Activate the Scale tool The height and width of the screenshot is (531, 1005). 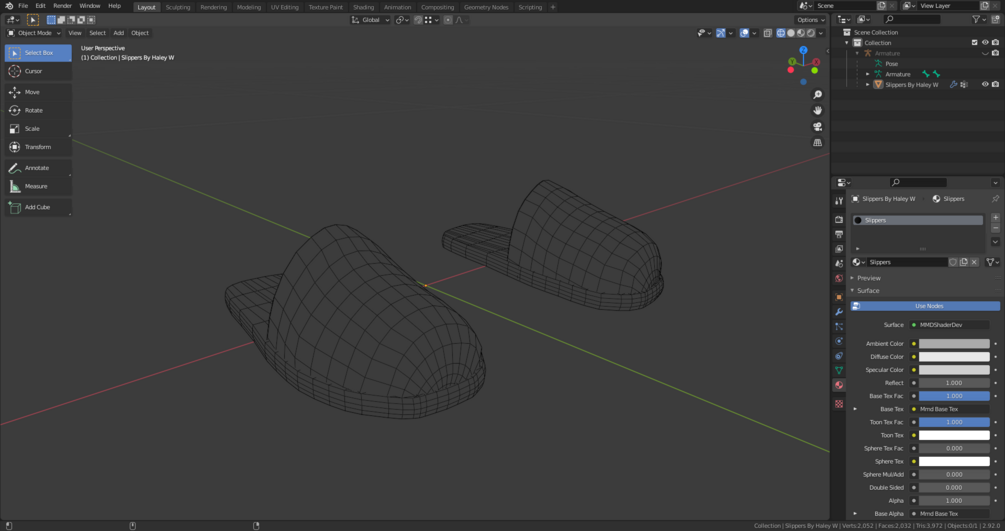(37, 129)
